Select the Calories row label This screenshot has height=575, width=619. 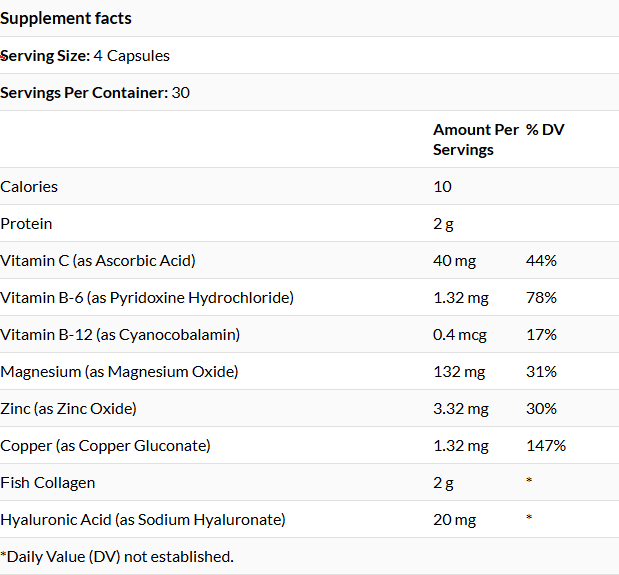coord(29,187)
